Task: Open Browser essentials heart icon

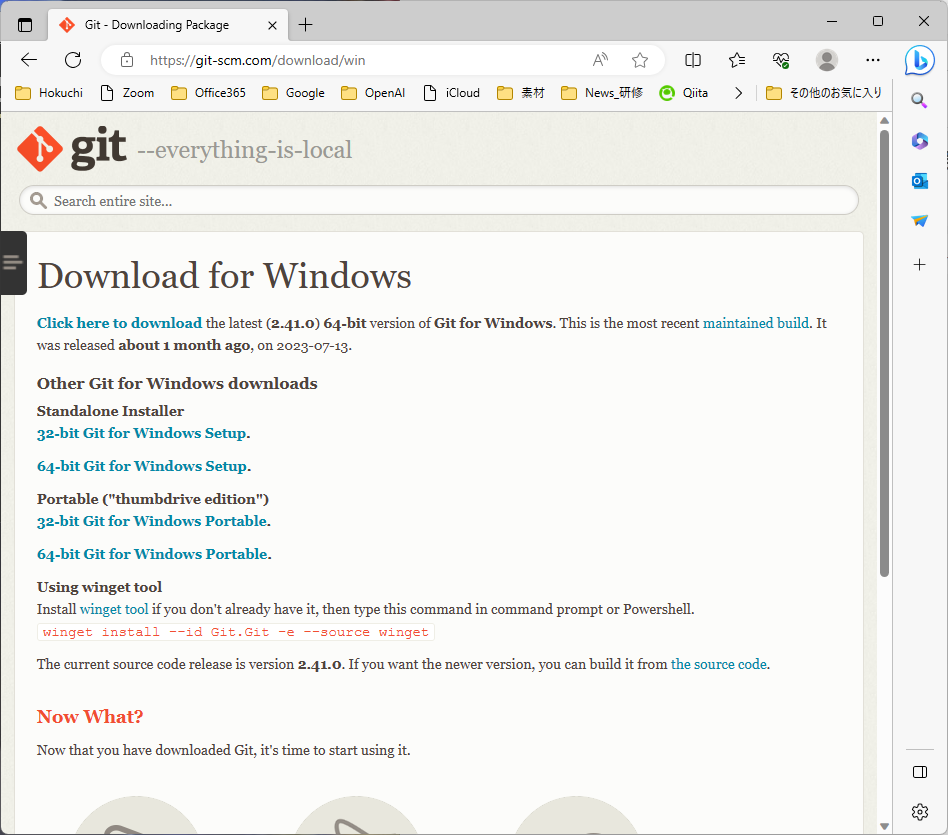Action: pyautogui.click(x=781, y=60)
